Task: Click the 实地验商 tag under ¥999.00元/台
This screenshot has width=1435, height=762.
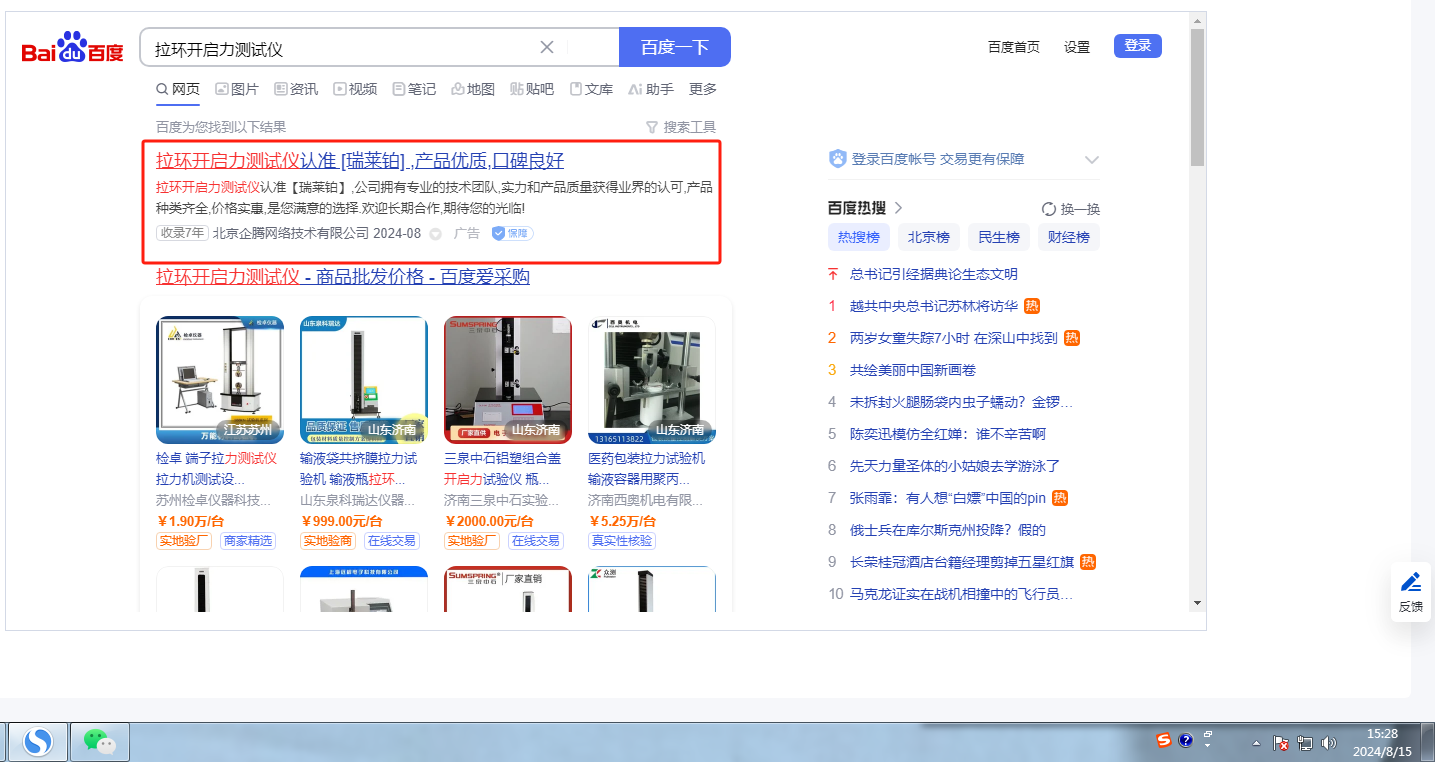Action: [328, 541]
